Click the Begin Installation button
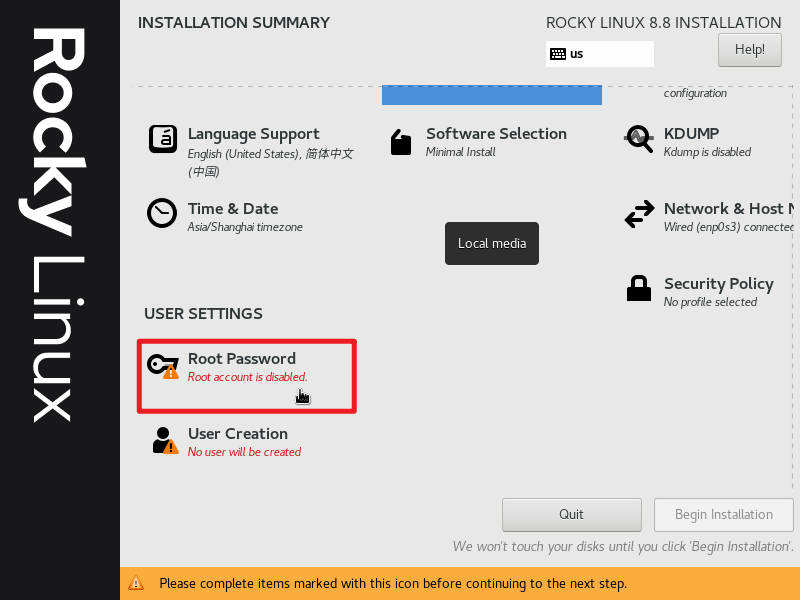Viewport: 800px width, 600px height. point(723,514)
